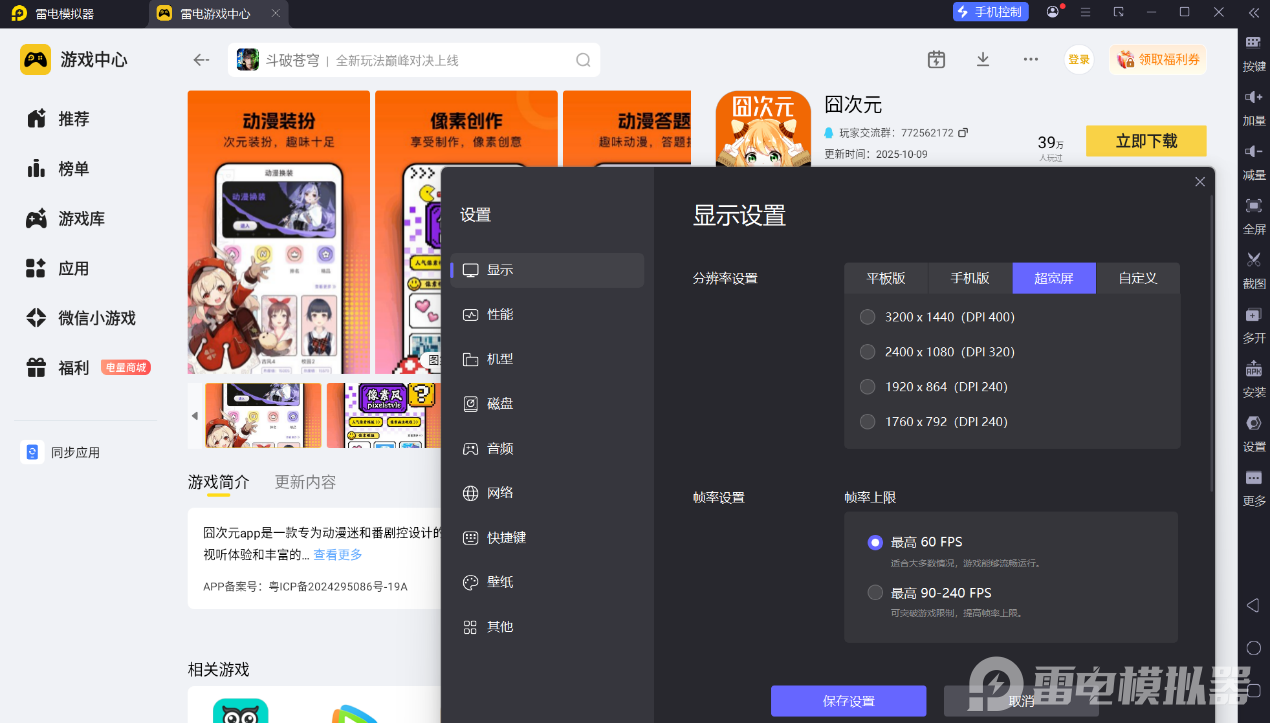Click the game search input field

click(x=410, y=60)
